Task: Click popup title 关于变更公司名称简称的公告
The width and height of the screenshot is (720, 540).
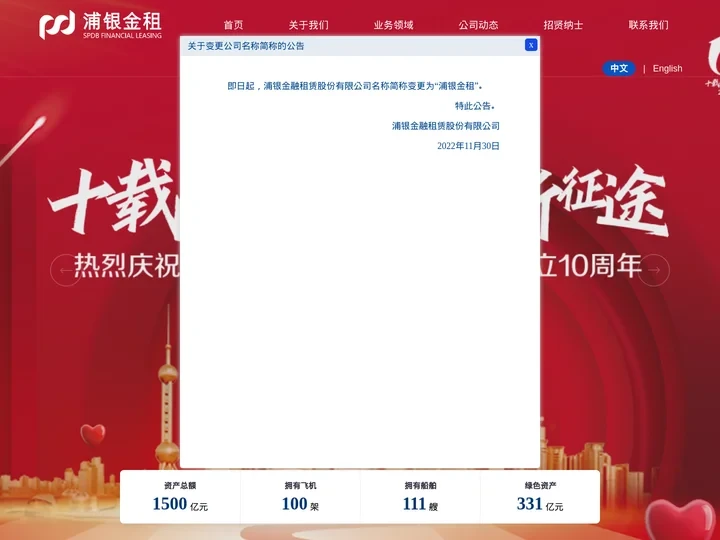Action: pyautogui.click(x=246, y=46)
